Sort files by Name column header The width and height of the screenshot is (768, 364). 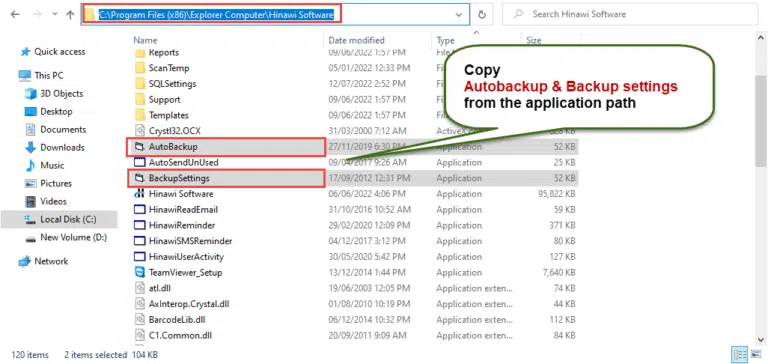145,40
